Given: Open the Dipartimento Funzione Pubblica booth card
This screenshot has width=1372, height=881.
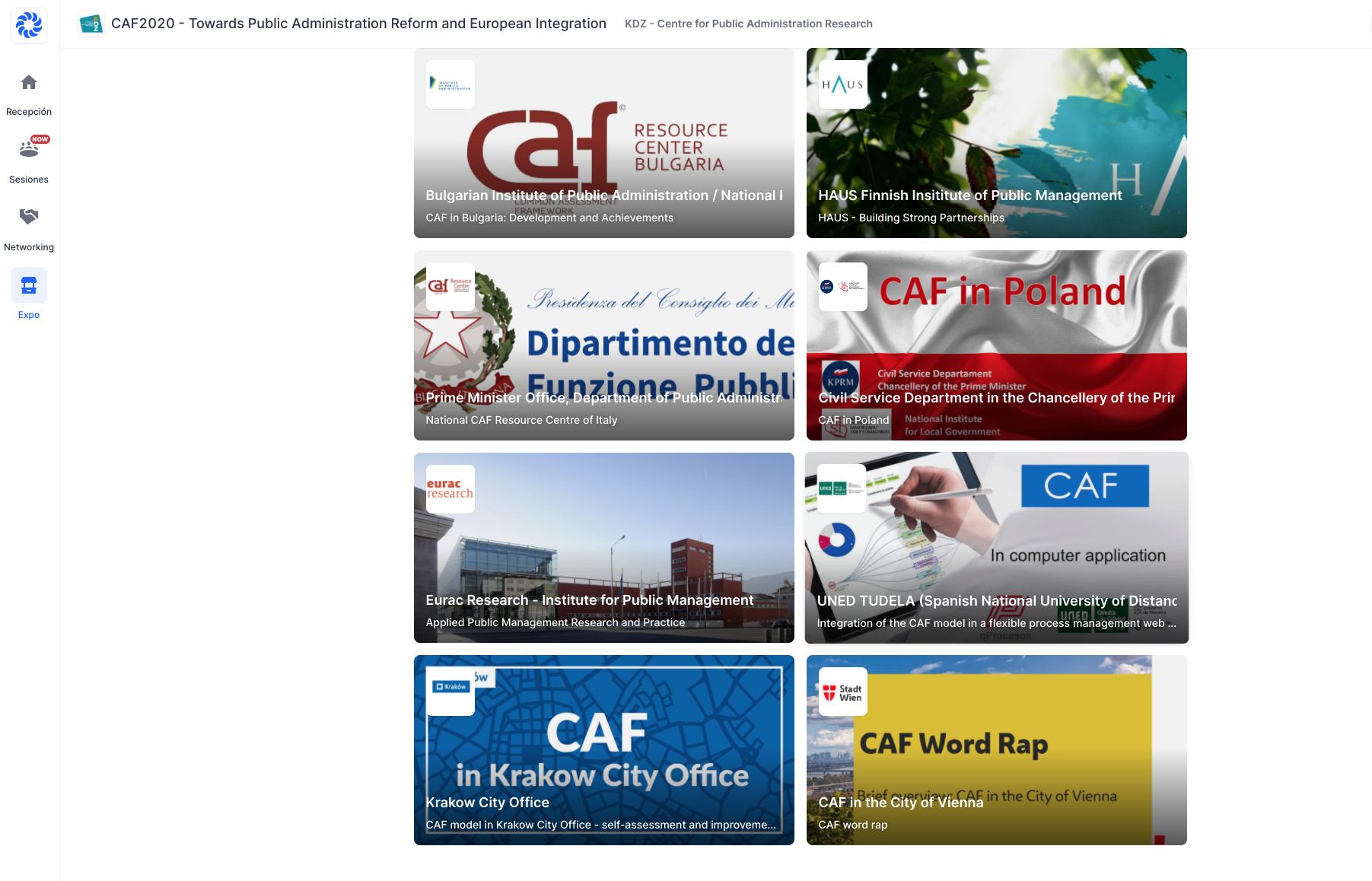Looking at the screenshot, I should click(x=604, y=345).
